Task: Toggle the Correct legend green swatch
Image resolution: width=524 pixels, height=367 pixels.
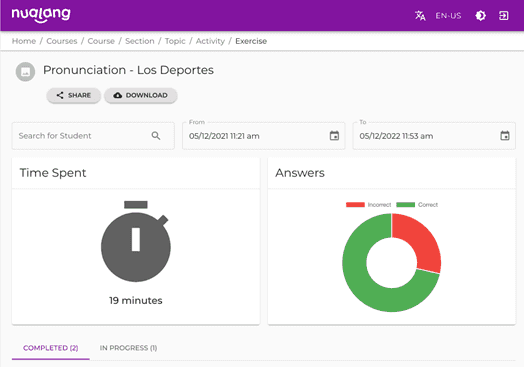Action: pyautogui.click(x=405, y=205)
